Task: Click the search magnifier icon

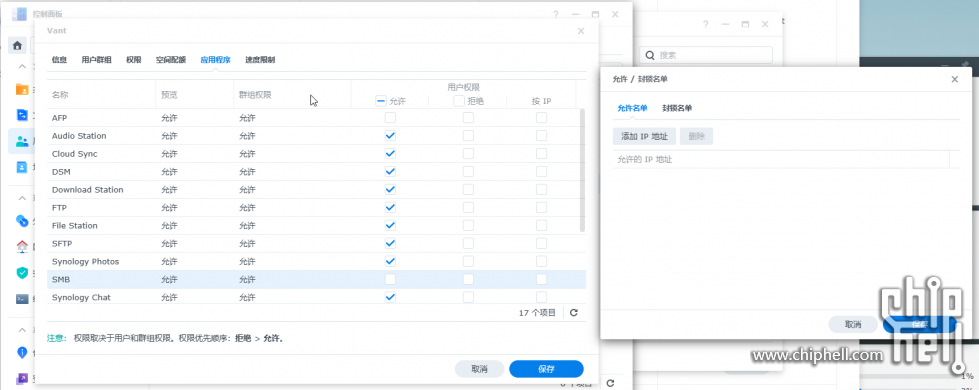Action: [650, 55]
